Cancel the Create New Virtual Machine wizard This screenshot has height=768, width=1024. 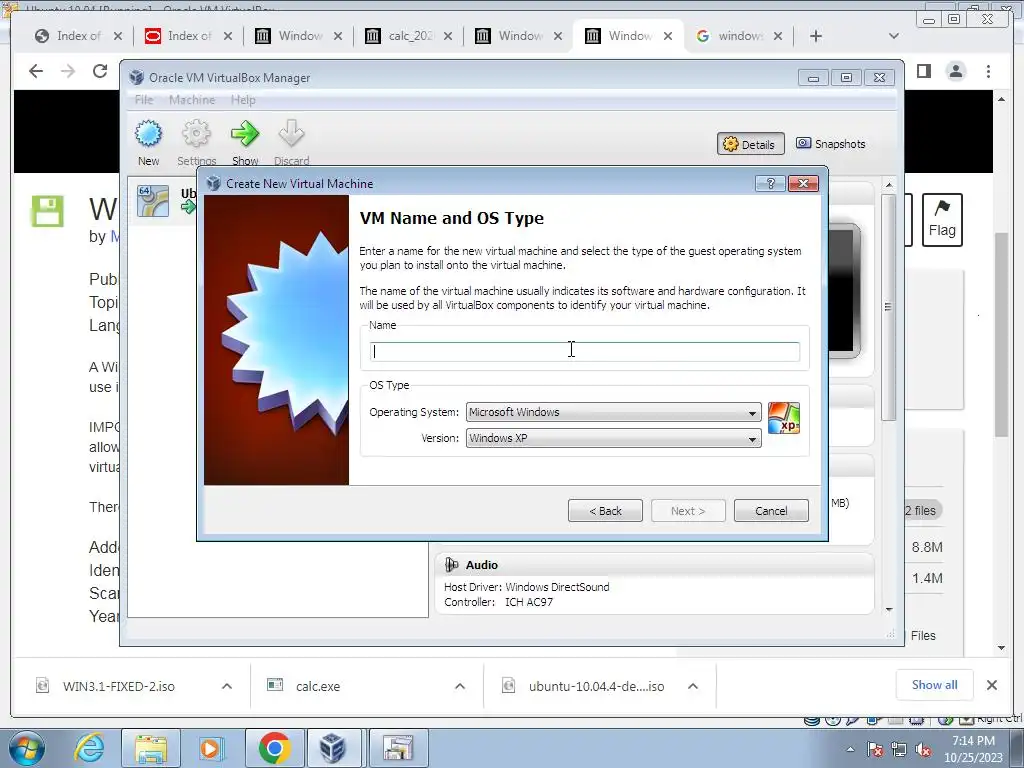pos(771,511)
